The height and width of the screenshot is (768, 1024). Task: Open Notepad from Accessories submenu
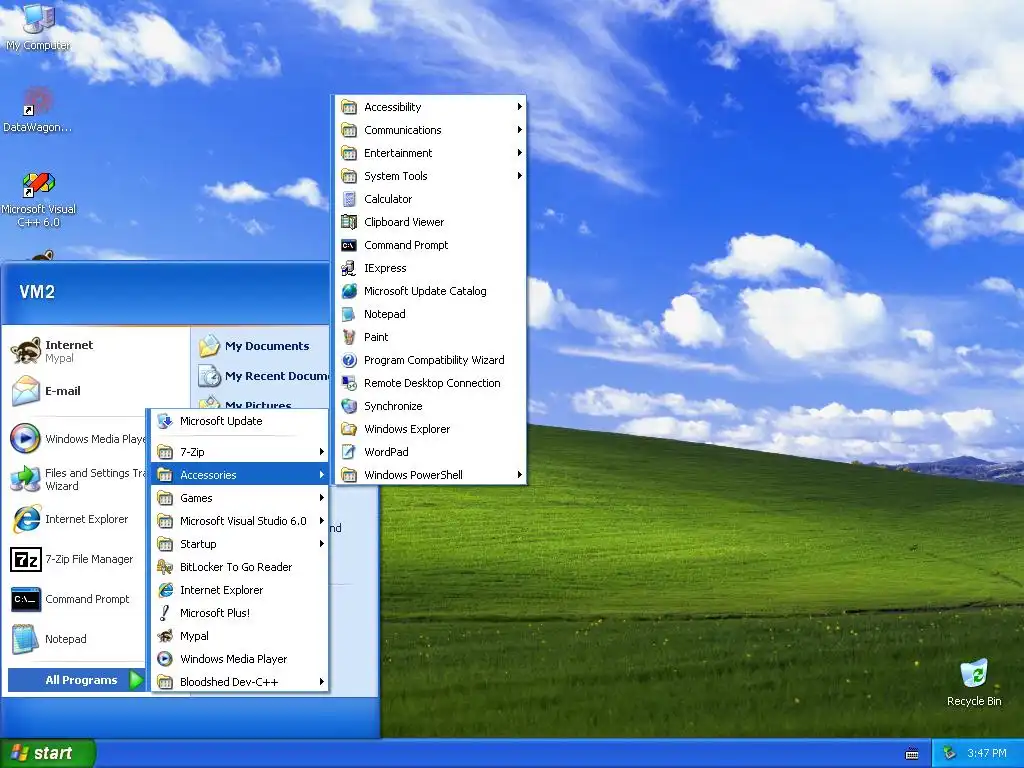[430, 314]
